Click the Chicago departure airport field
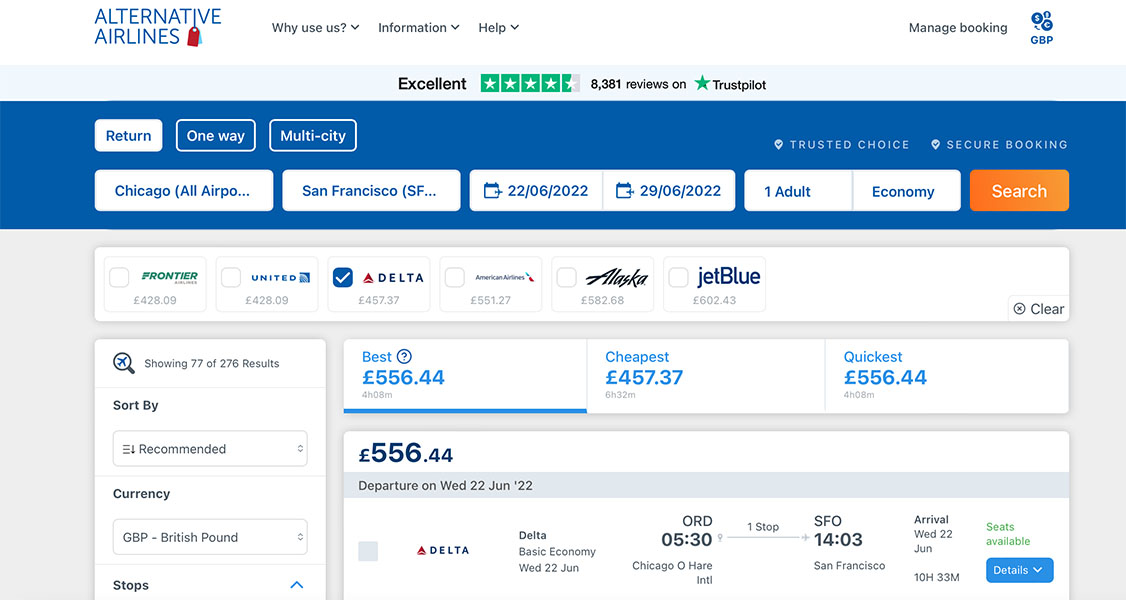This screenshot has height=600, width=1126. 183,190
